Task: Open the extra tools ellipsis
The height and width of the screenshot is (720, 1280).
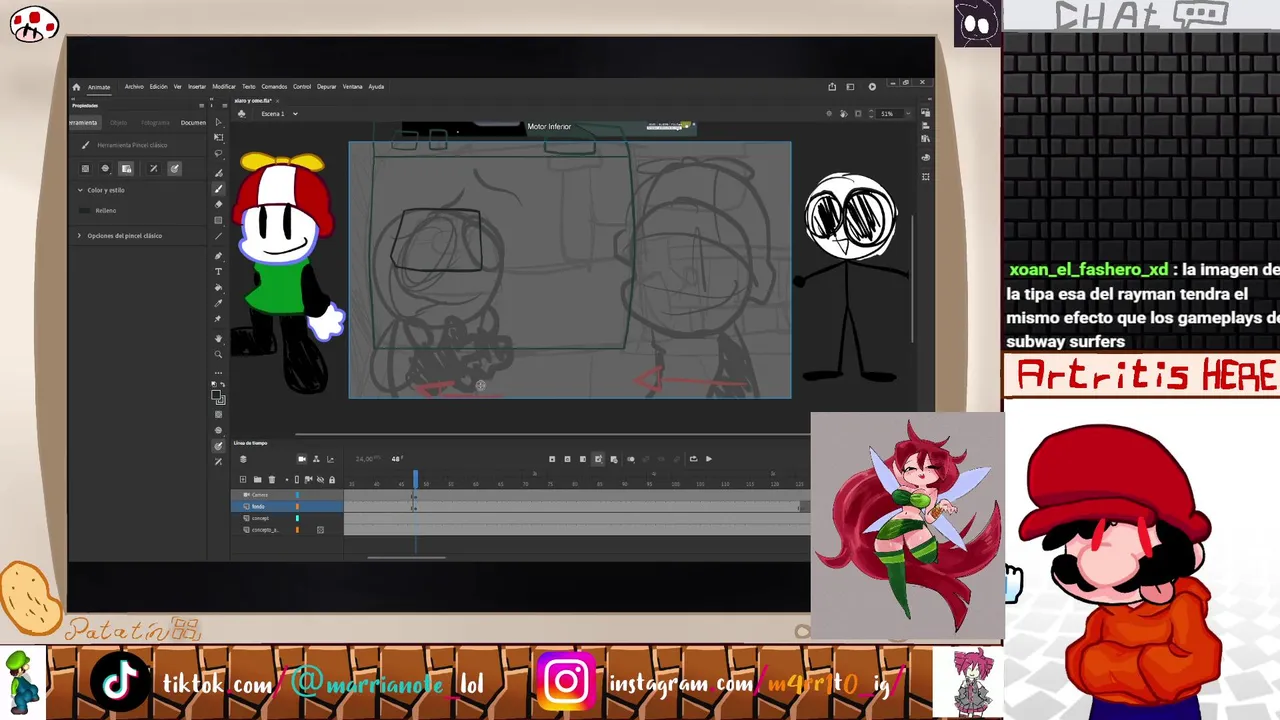Action: (218, 372)
